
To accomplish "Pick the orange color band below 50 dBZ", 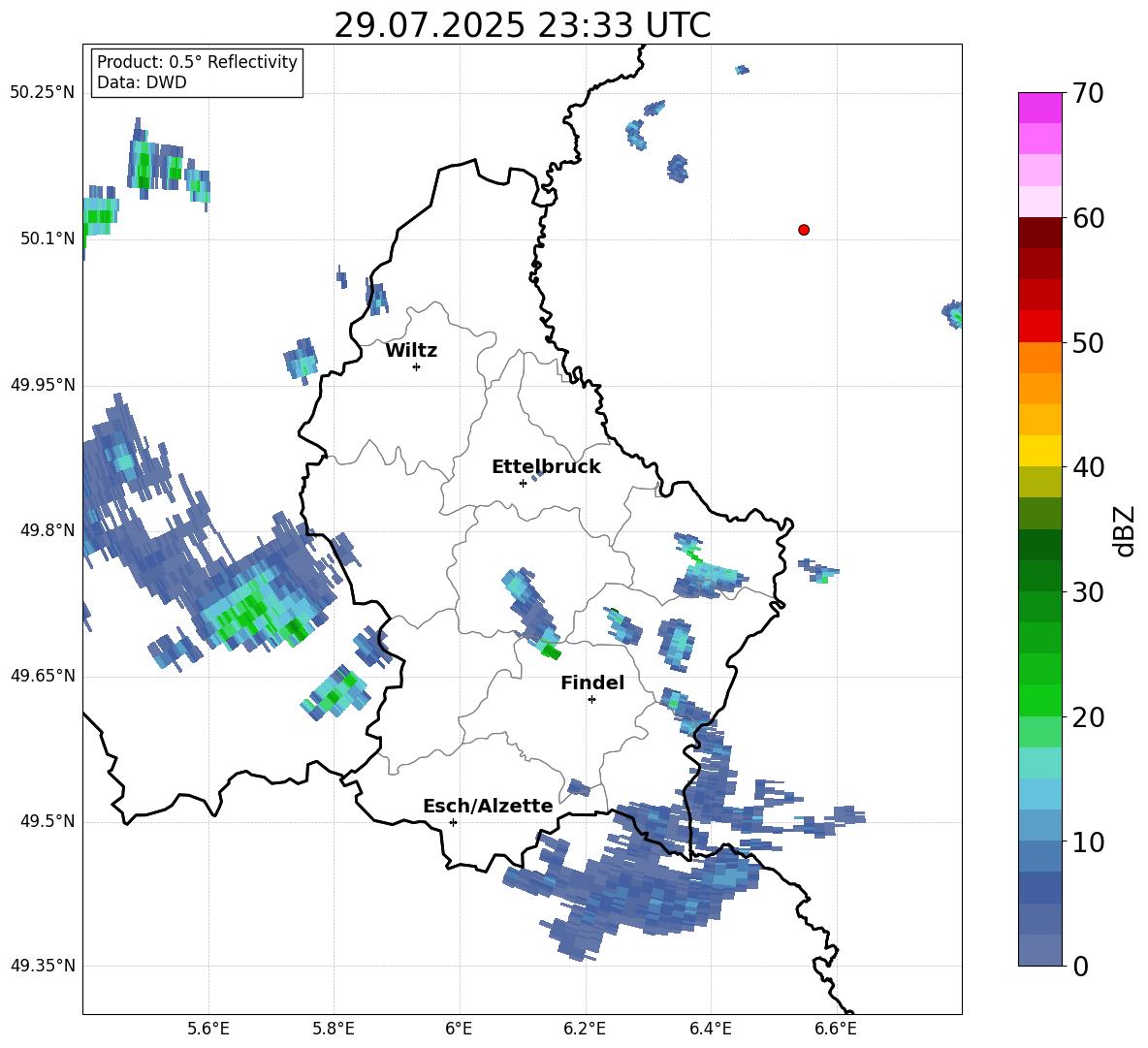I will click(x=1039, y=358).
